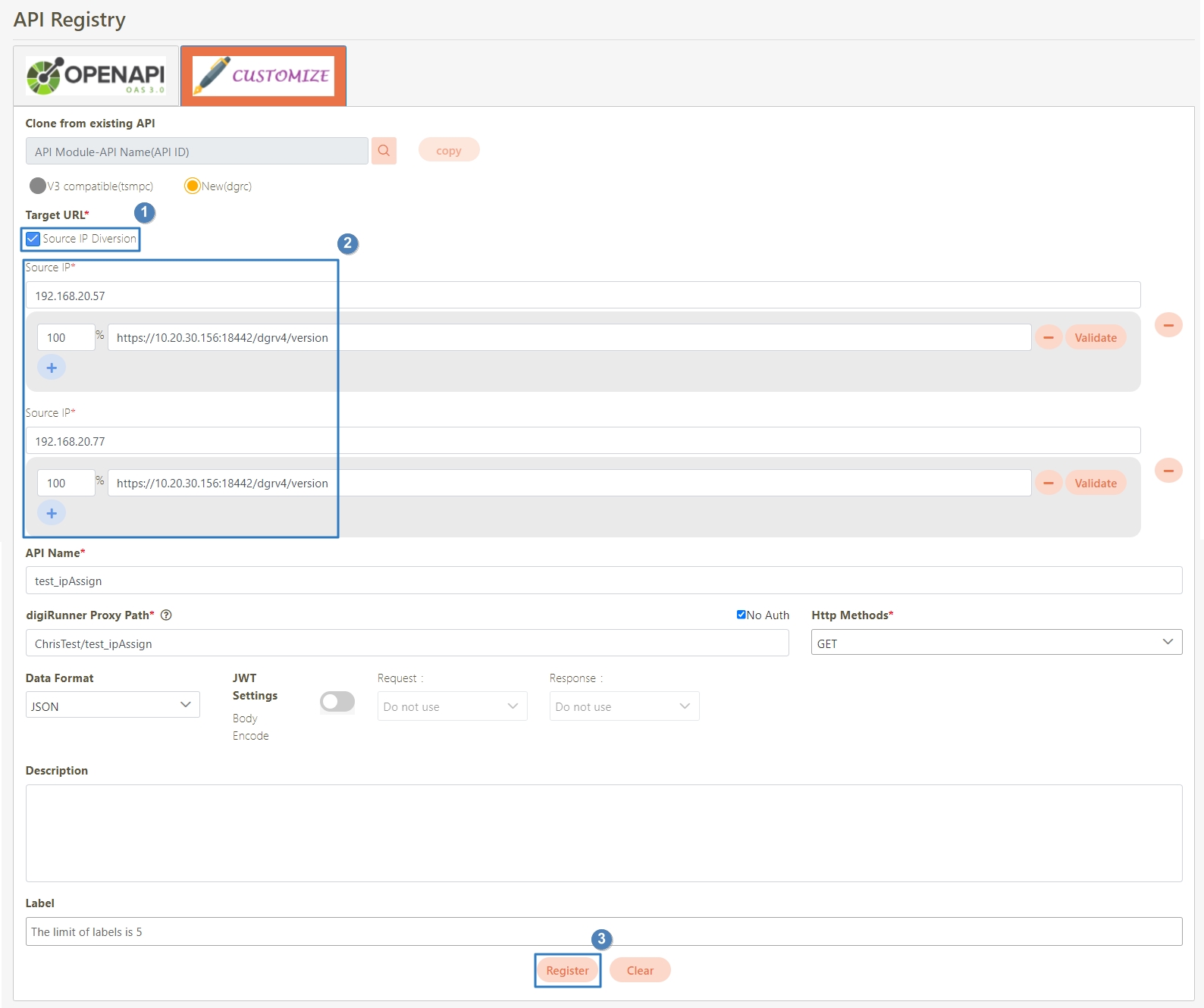The height and width of the screenshot is (1008, 1204).
Task: Open the Request 'Do not use' dropdown
Action: [x=452, y=706]
